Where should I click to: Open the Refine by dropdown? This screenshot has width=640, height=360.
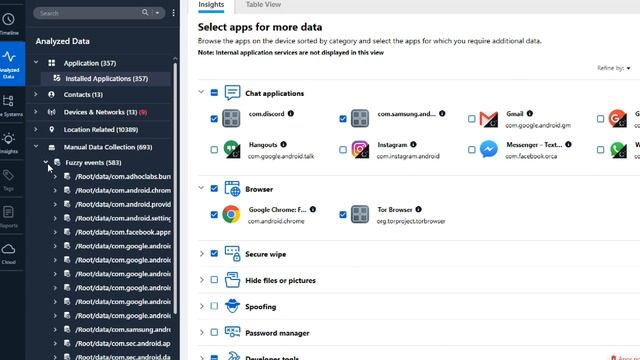point(613,68)
